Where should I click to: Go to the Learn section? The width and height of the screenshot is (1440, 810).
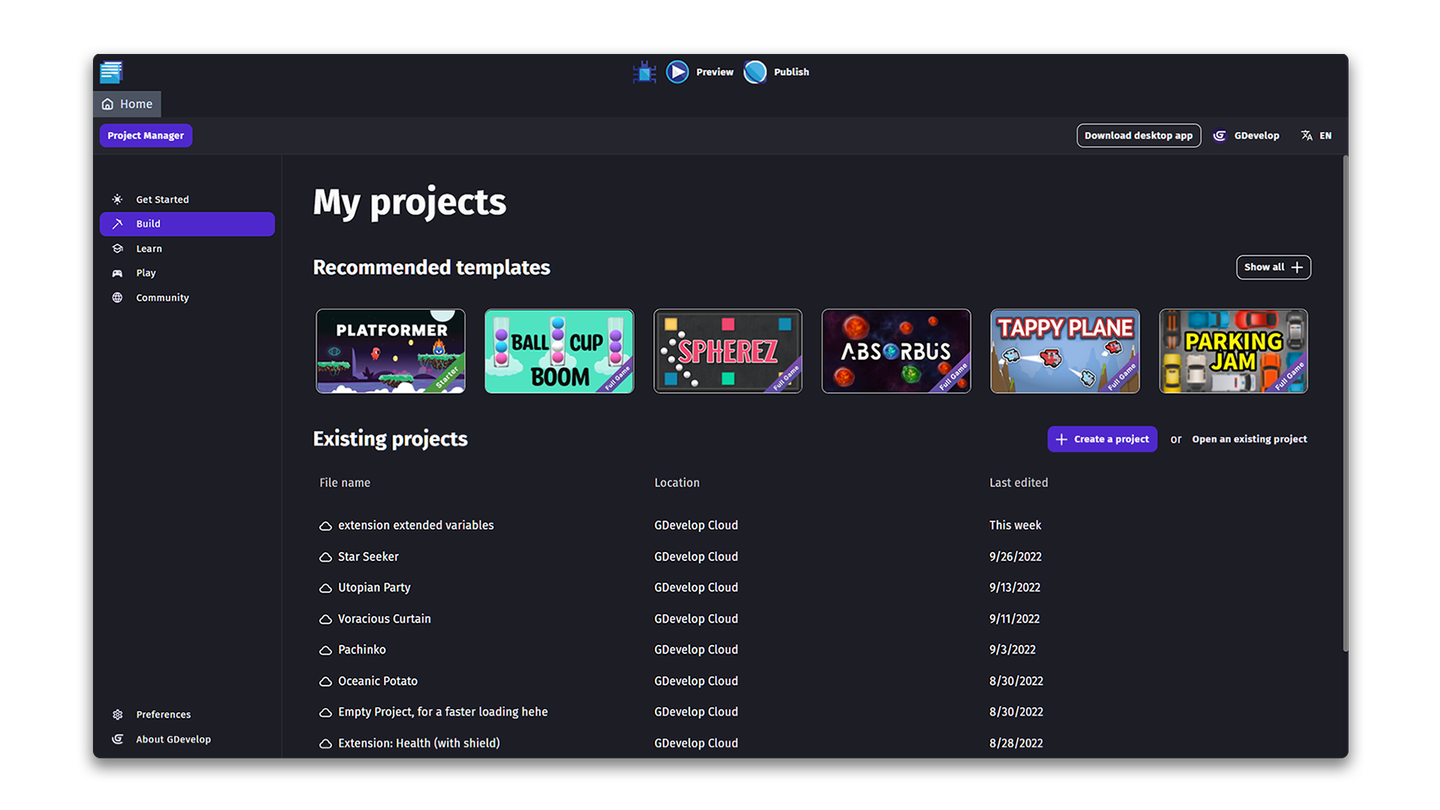pyautogui.click(x=187, y=248)
